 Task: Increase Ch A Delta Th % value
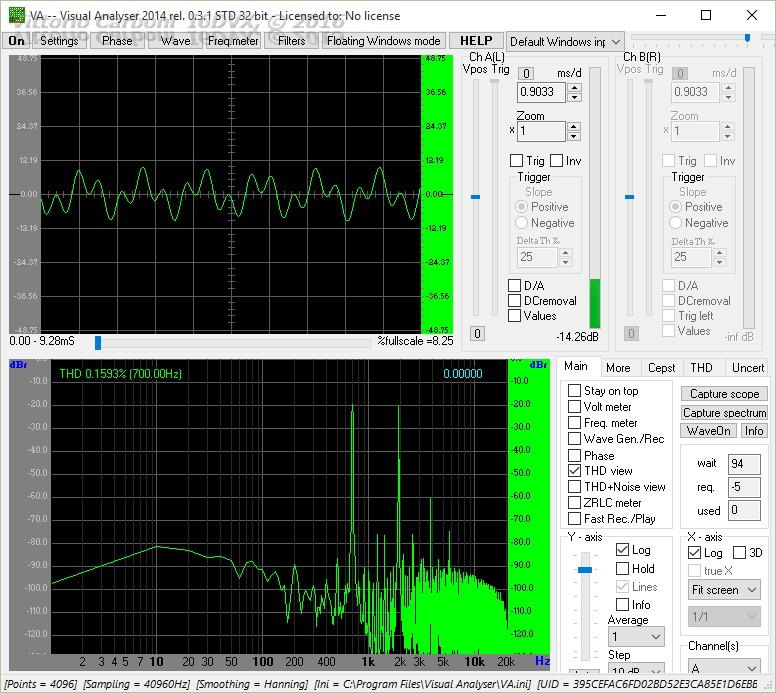tap(566, 252)
